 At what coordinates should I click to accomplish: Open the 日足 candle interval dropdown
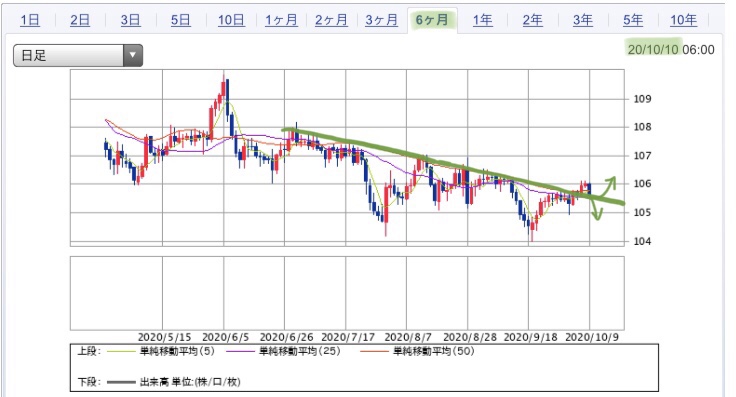pyautogui.click(x=78, y=55)
